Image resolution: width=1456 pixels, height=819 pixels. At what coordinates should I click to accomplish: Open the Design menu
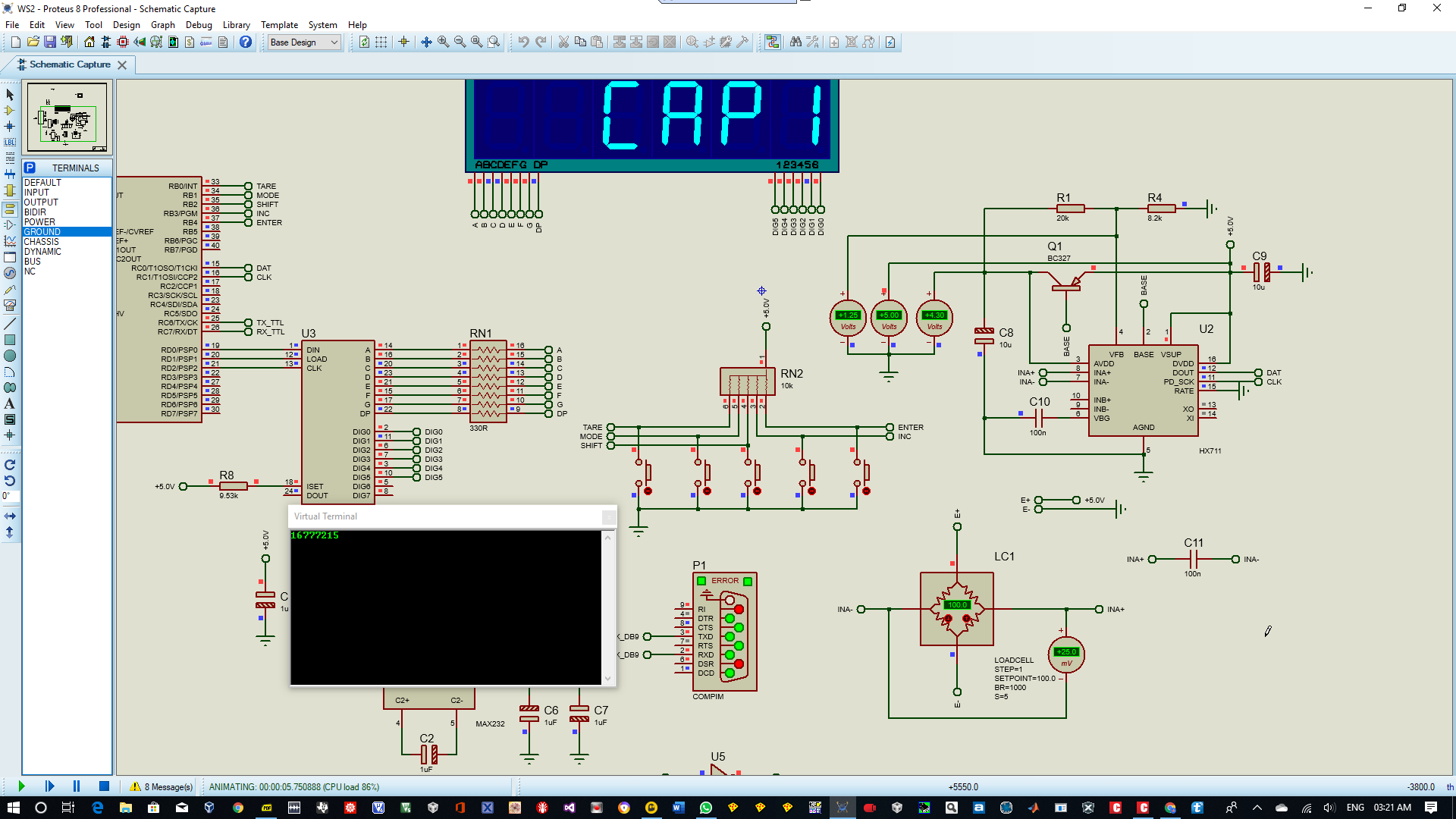pyautogui.click(x=126, y=25)
